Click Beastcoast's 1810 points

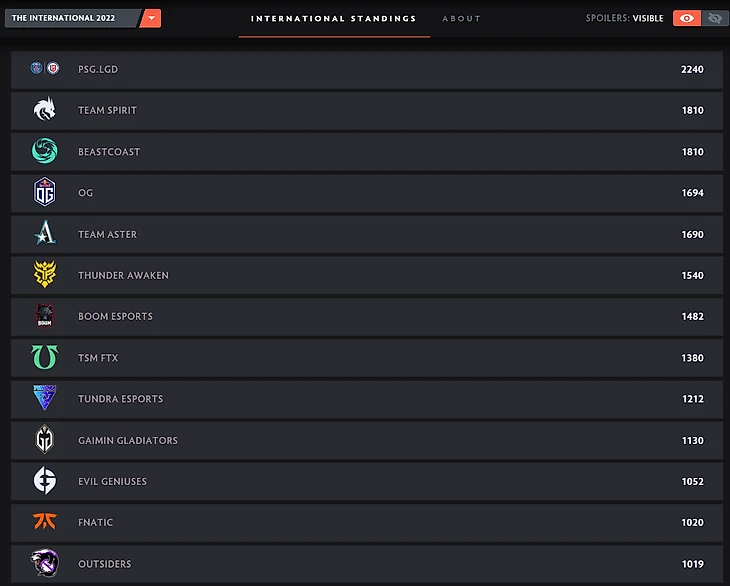click(x=693, y=152)
